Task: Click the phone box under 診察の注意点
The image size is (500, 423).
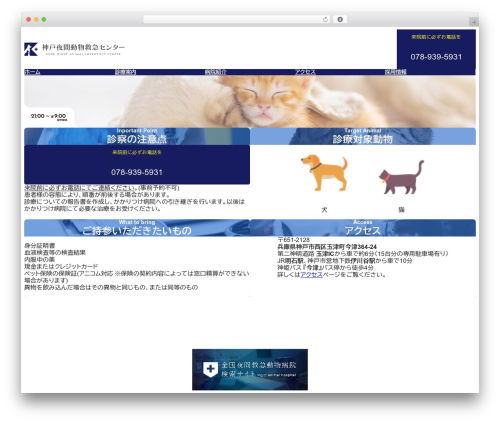Action: [137, 164]
